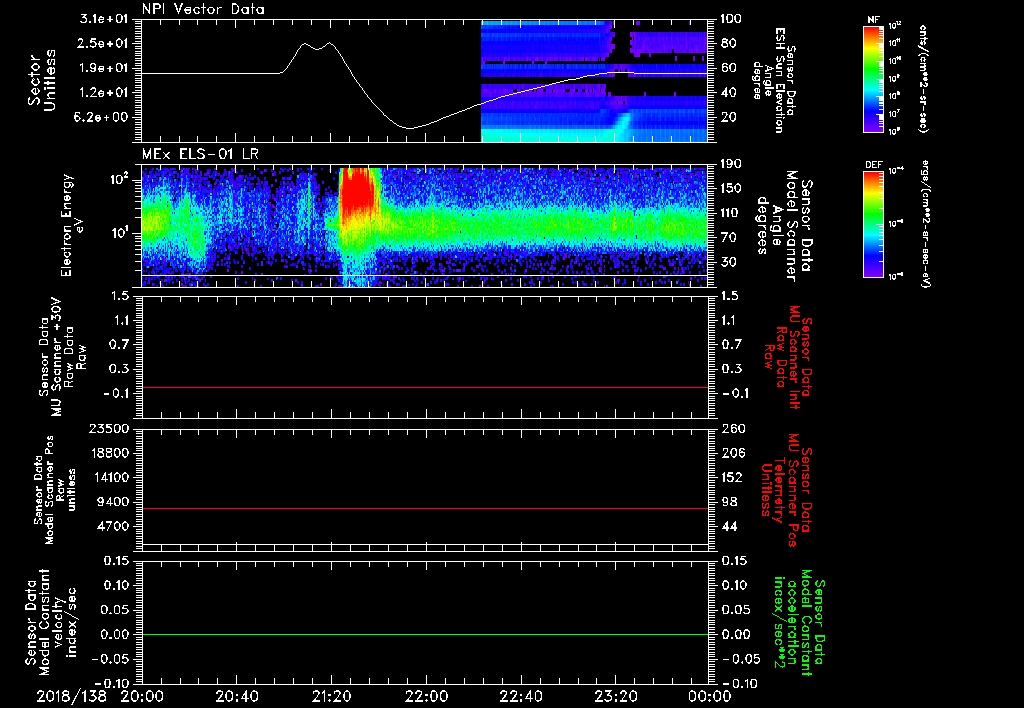1024x708 pixels.
Task: Click the "20:40" time axis label
Action: click(236, 696)
